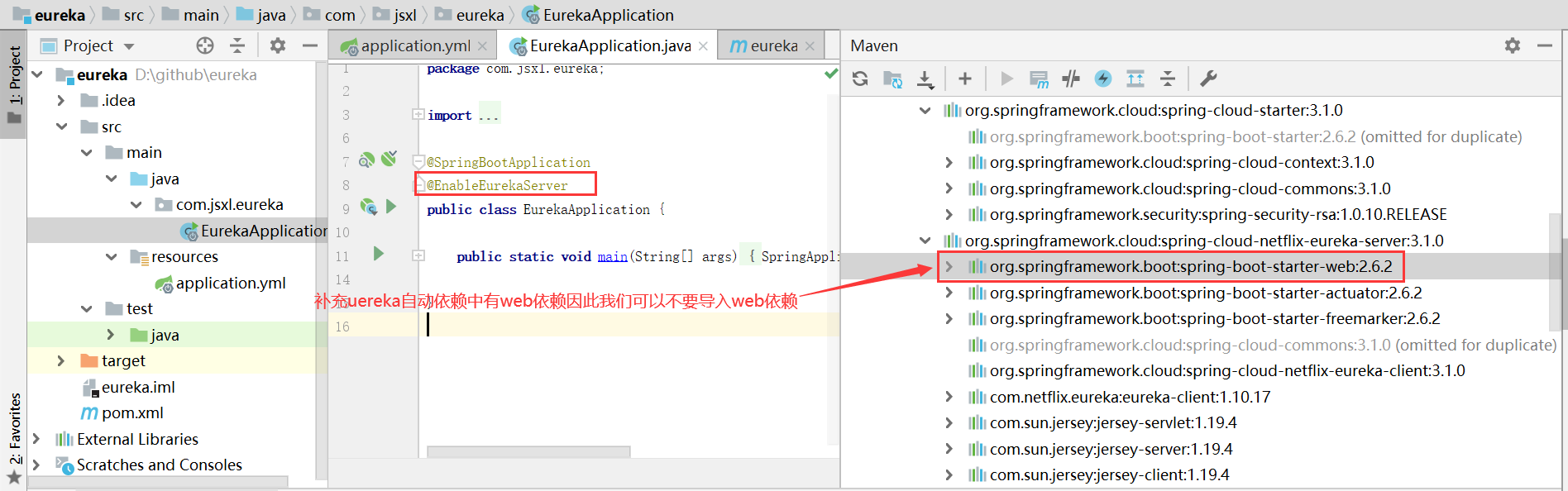Open Maven Settings wrench icon
The width and height of the screenshot is (1568, 491).
[x=1208, y=79]
